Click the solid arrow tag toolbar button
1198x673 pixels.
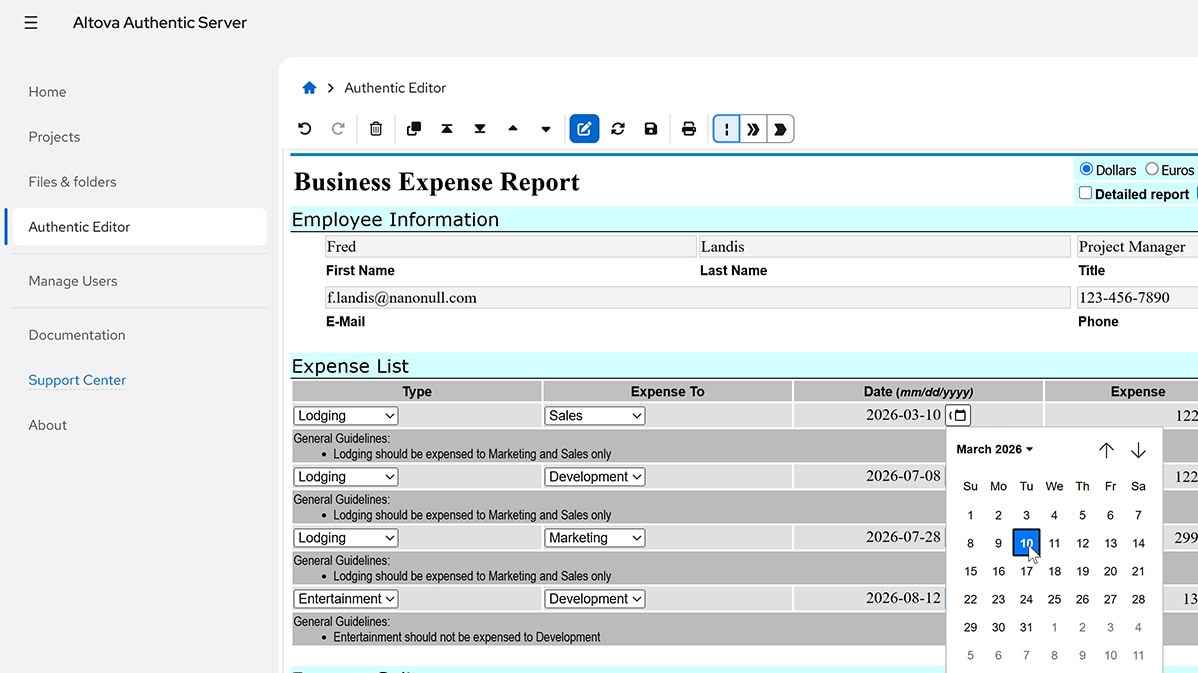pos(780,129)
